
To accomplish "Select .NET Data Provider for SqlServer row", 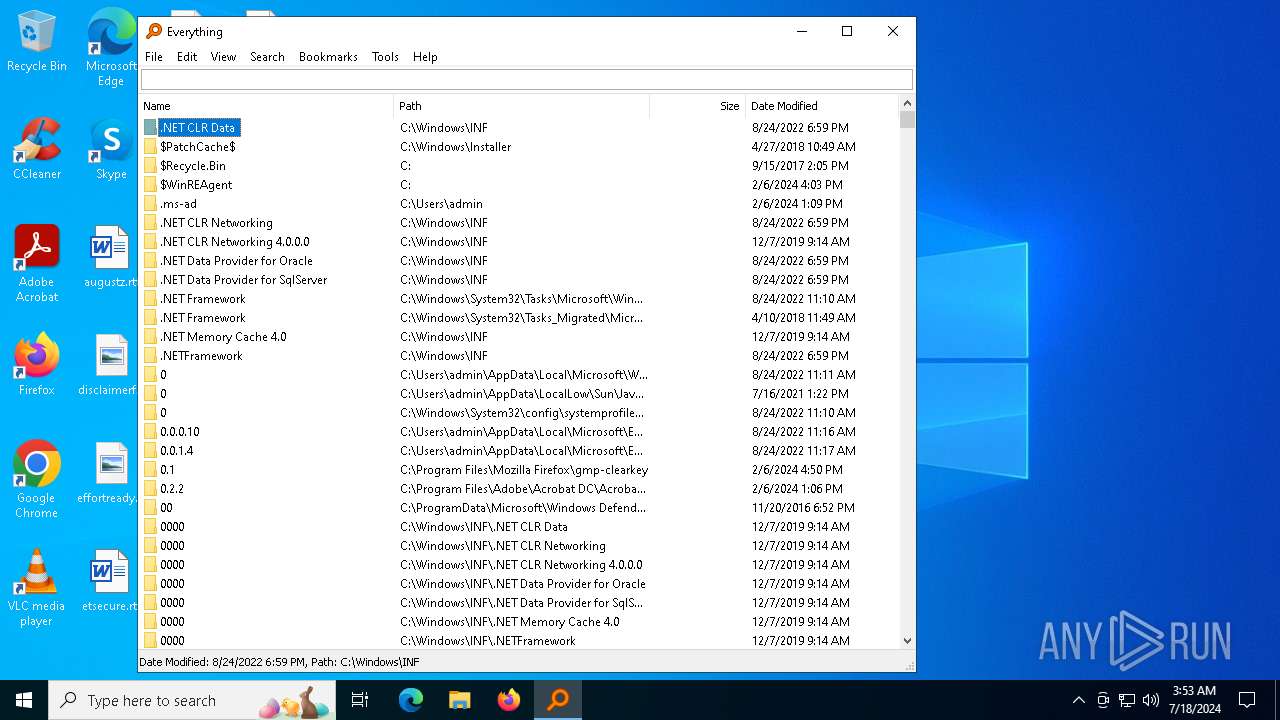I will click(519, 280).
